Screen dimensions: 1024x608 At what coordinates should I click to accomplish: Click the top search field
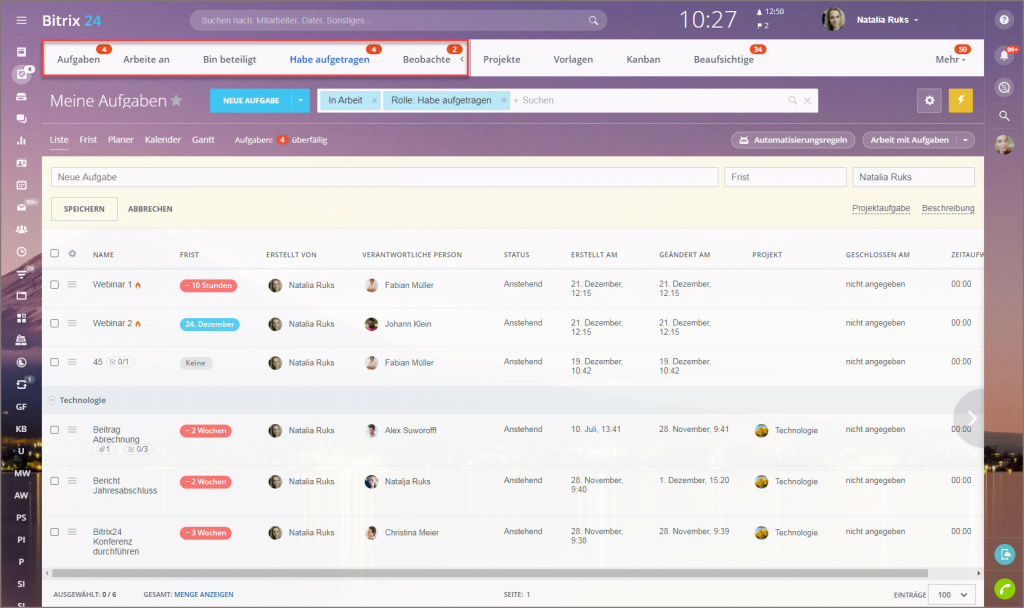pyautogui.click(x=398, y=20)
